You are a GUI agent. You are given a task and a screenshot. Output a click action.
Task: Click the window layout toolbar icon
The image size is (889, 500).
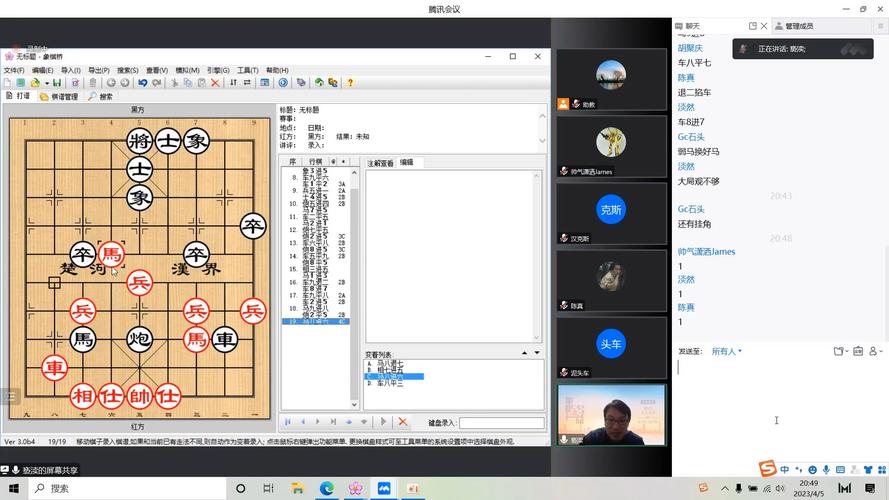pos(265,83)
